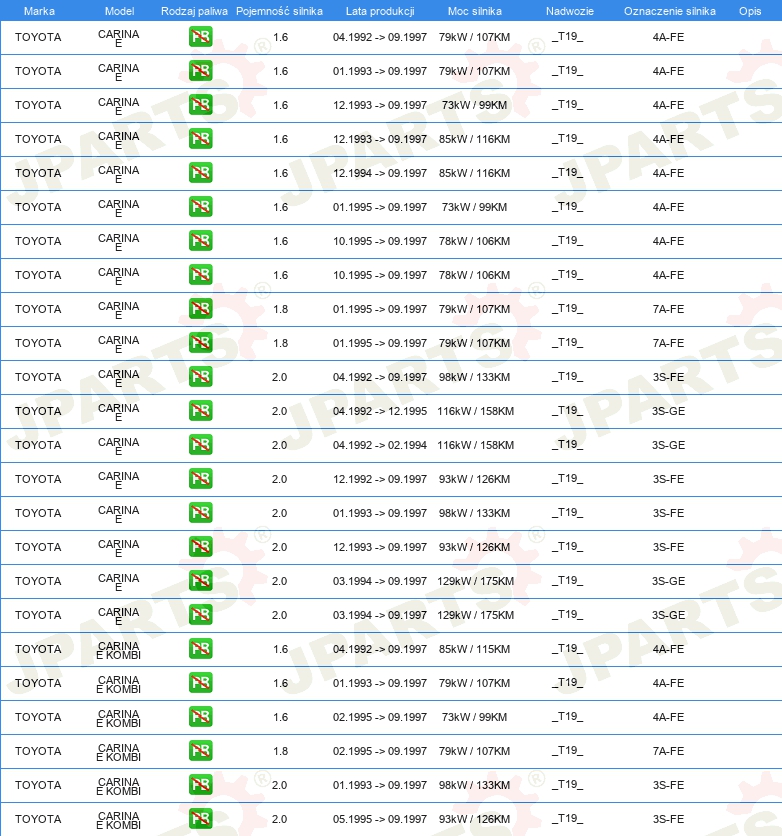Click petrol icon in Carina E 04.1992 79kW row
Screen dimensions: 782x836
(x=200, y=37)
